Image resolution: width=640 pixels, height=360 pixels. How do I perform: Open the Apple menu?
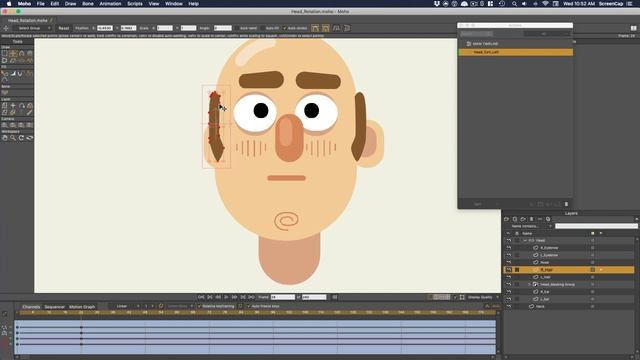coord(9,4)
